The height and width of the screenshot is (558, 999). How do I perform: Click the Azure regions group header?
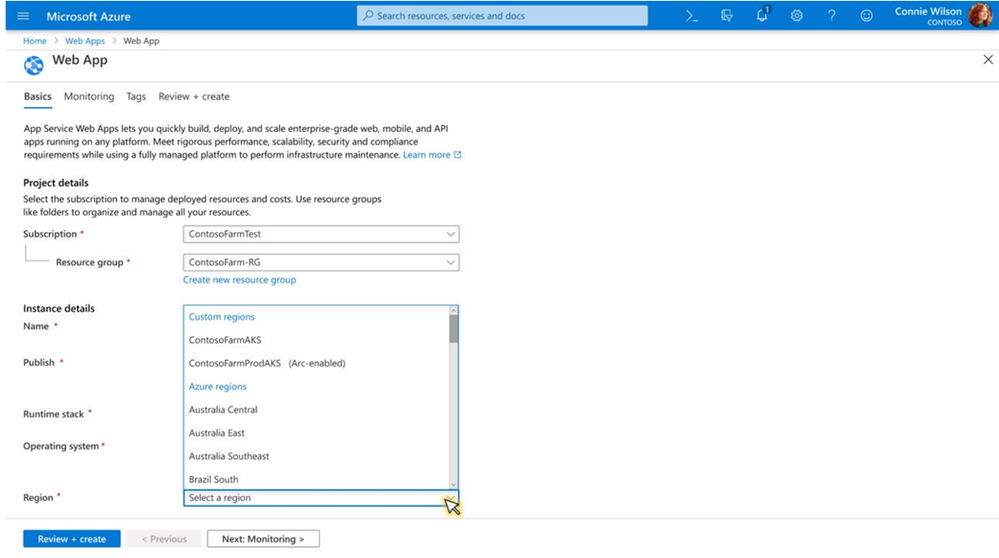pyautogui.click(x=217, y=387)
